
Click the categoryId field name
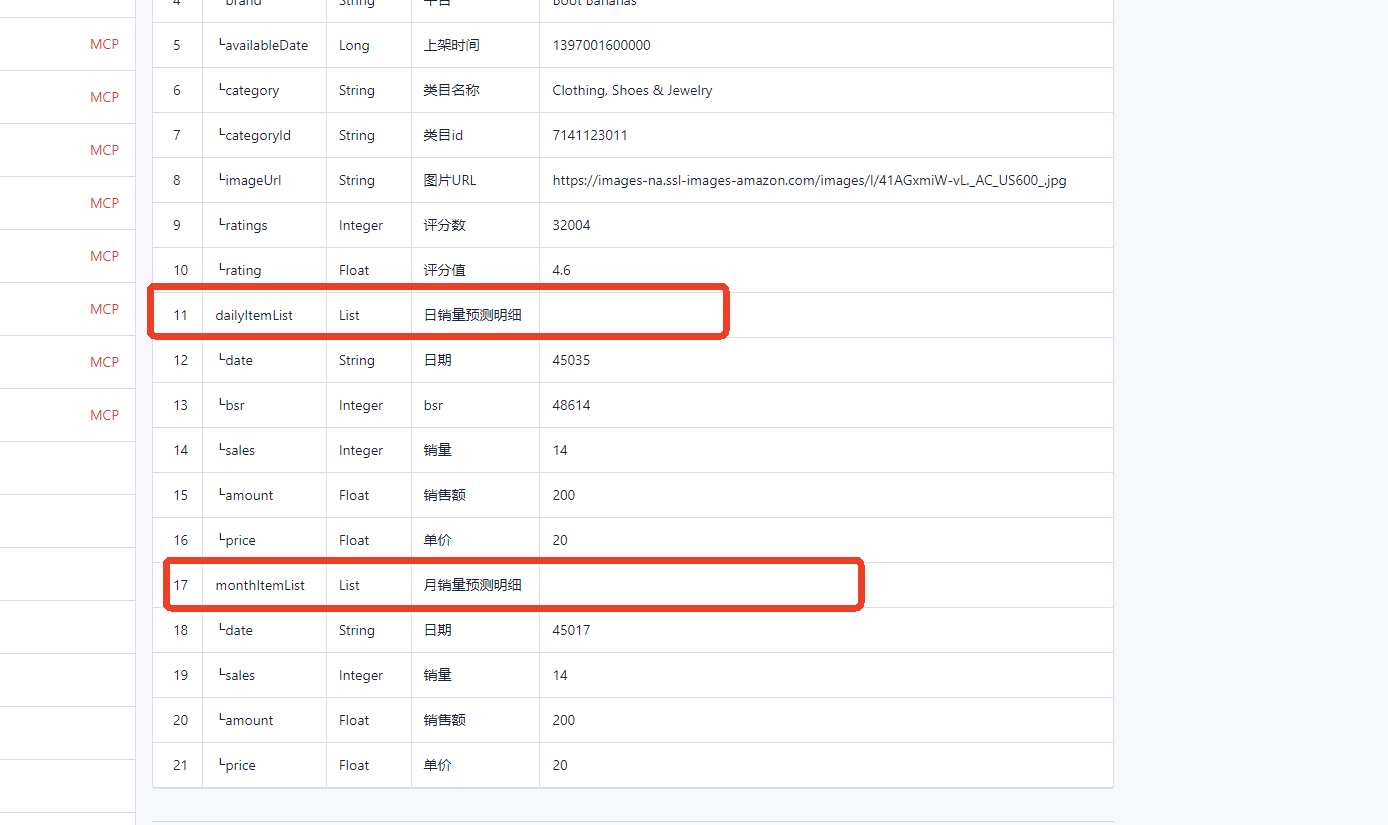(254, 135)
